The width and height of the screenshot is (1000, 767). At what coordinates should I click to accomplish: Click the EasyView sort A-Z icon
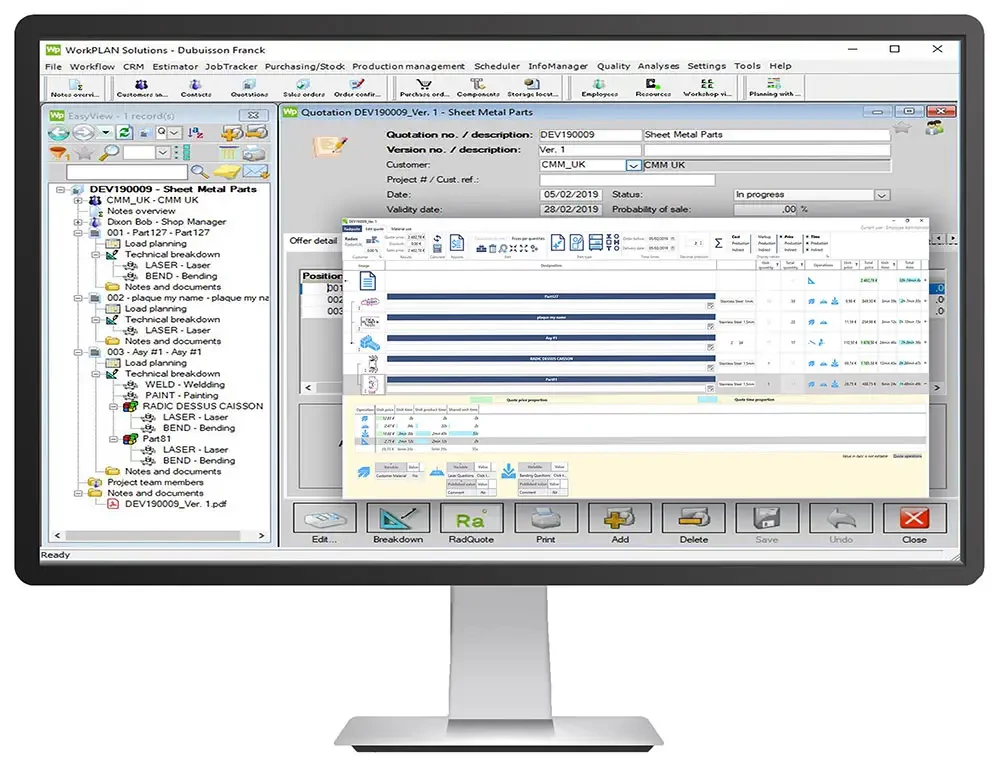pos(196,133)
